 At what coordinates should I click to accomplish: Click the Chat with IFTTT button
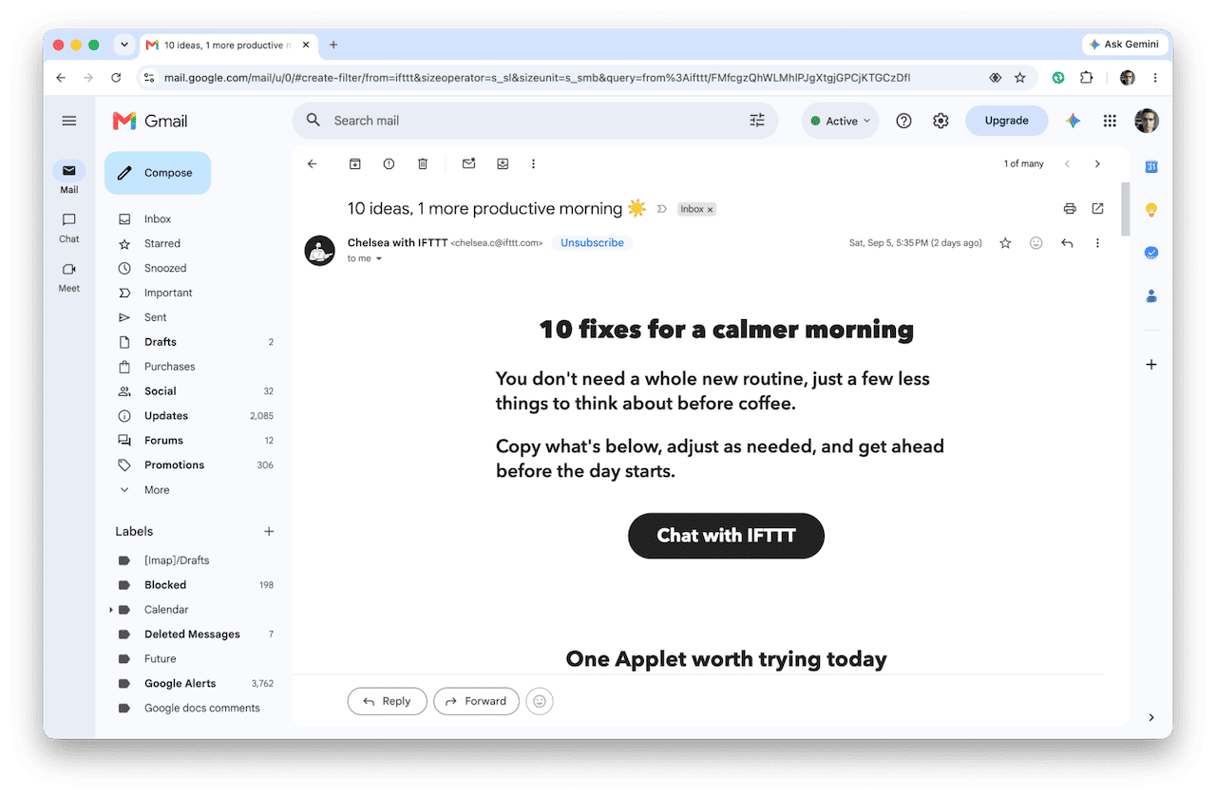tap(726, 536)
